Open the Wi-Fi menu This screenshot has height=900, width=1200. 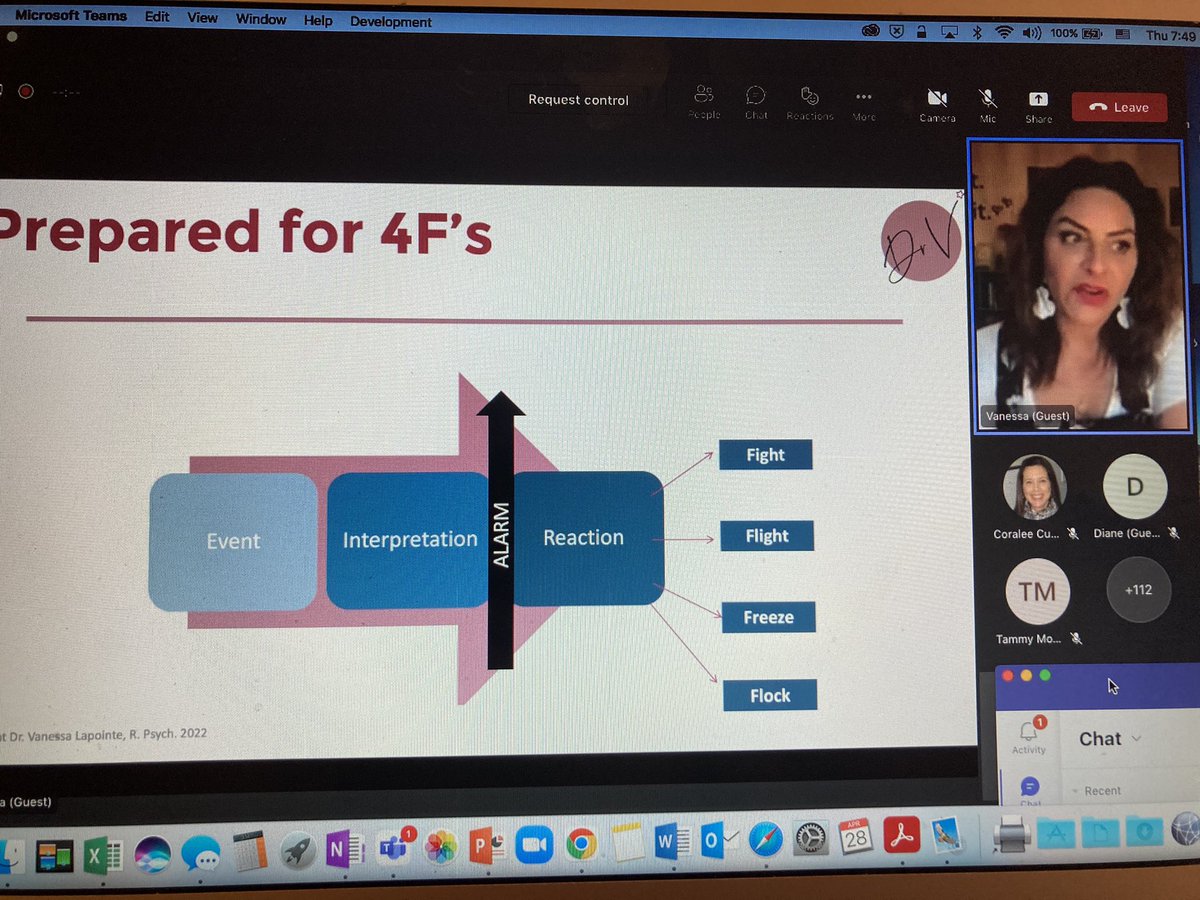[x=1003, y=33]
